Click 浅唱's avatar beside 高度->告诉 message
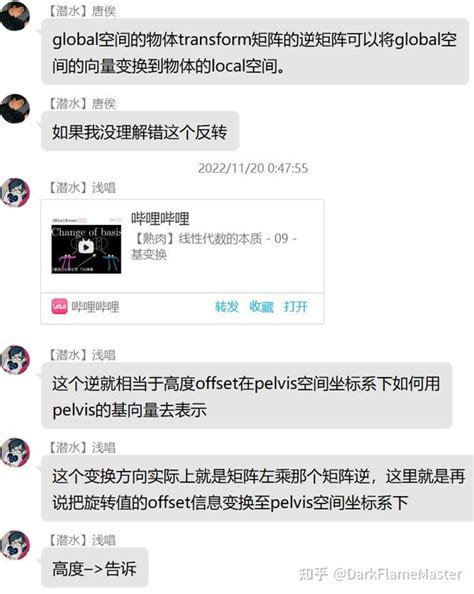Screen dimensions: 474x594 pyautogui.click(x=14, y=545)
